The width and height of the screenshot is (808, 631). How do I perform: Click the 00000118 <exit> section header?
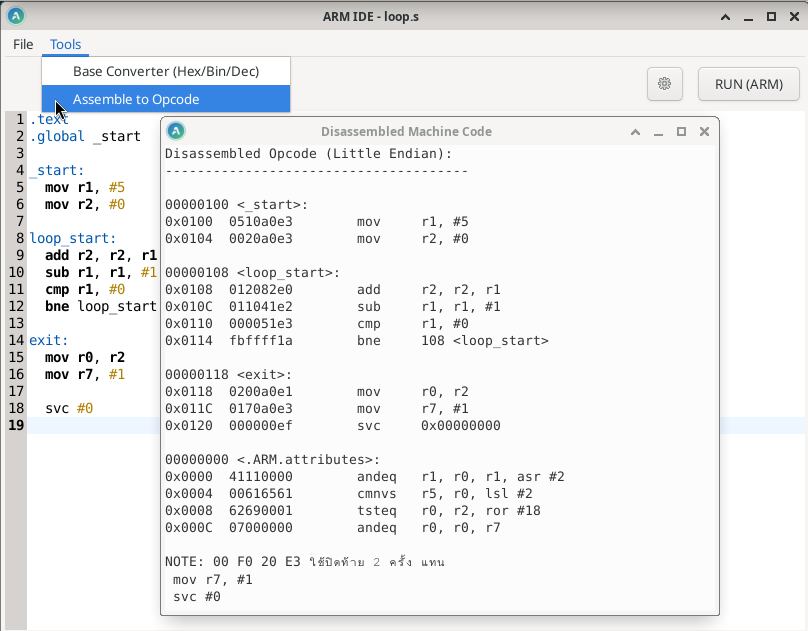pyautogui.click(x=229, y=374)
